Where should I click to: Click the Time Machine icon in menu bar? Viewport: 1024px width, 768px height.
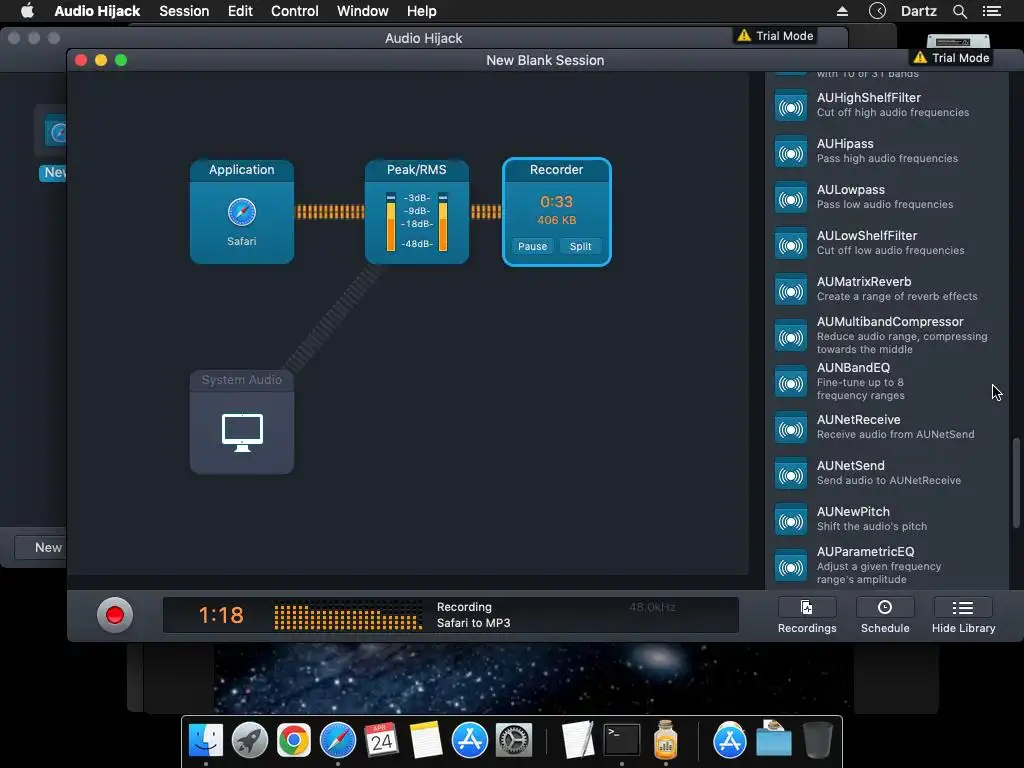click(877, 10)
